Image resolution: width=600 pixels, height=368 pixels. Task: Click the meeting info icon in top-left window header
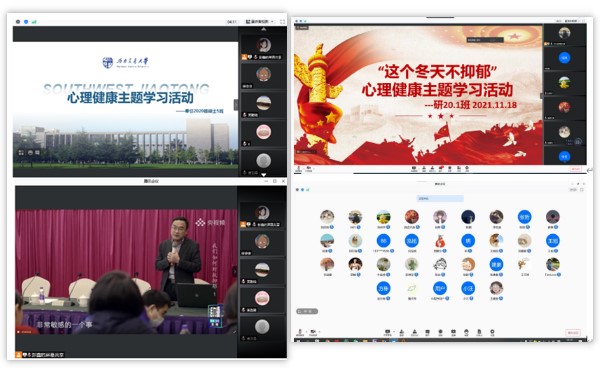click(x=18, y=22)
